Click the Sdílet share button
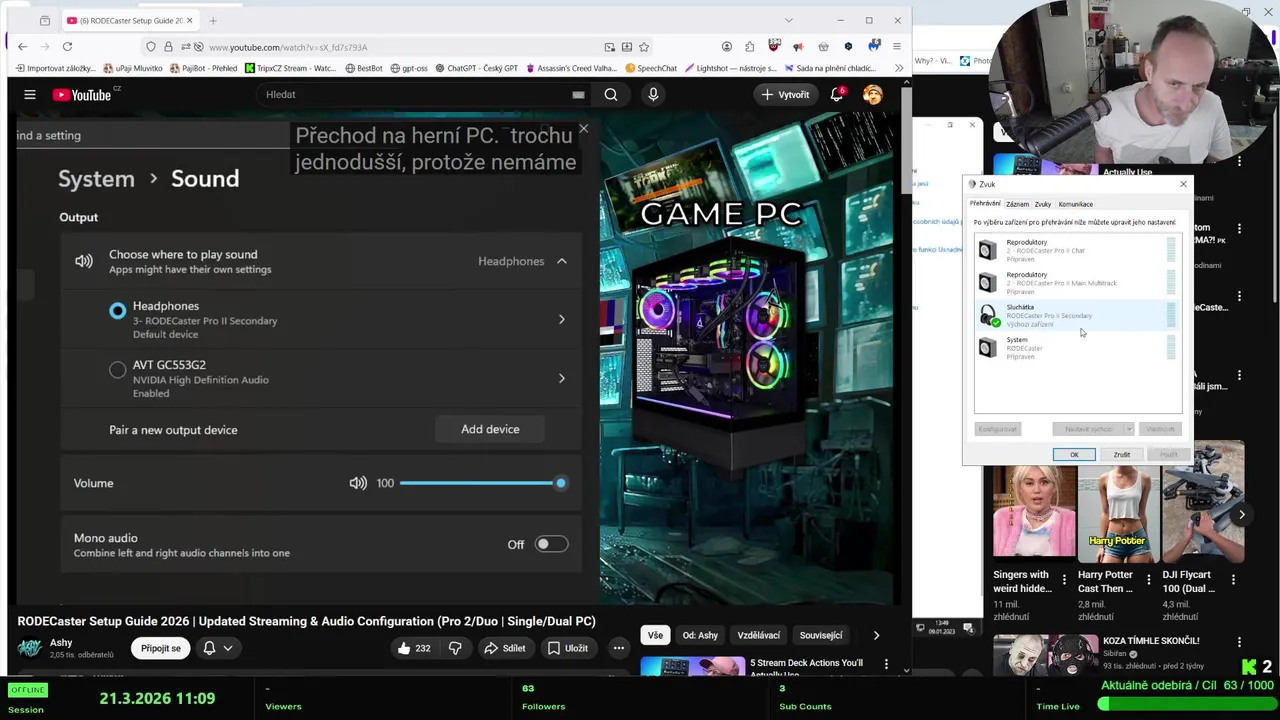The height and width of the screenshot is (720, 1280). tap(504, 648)
